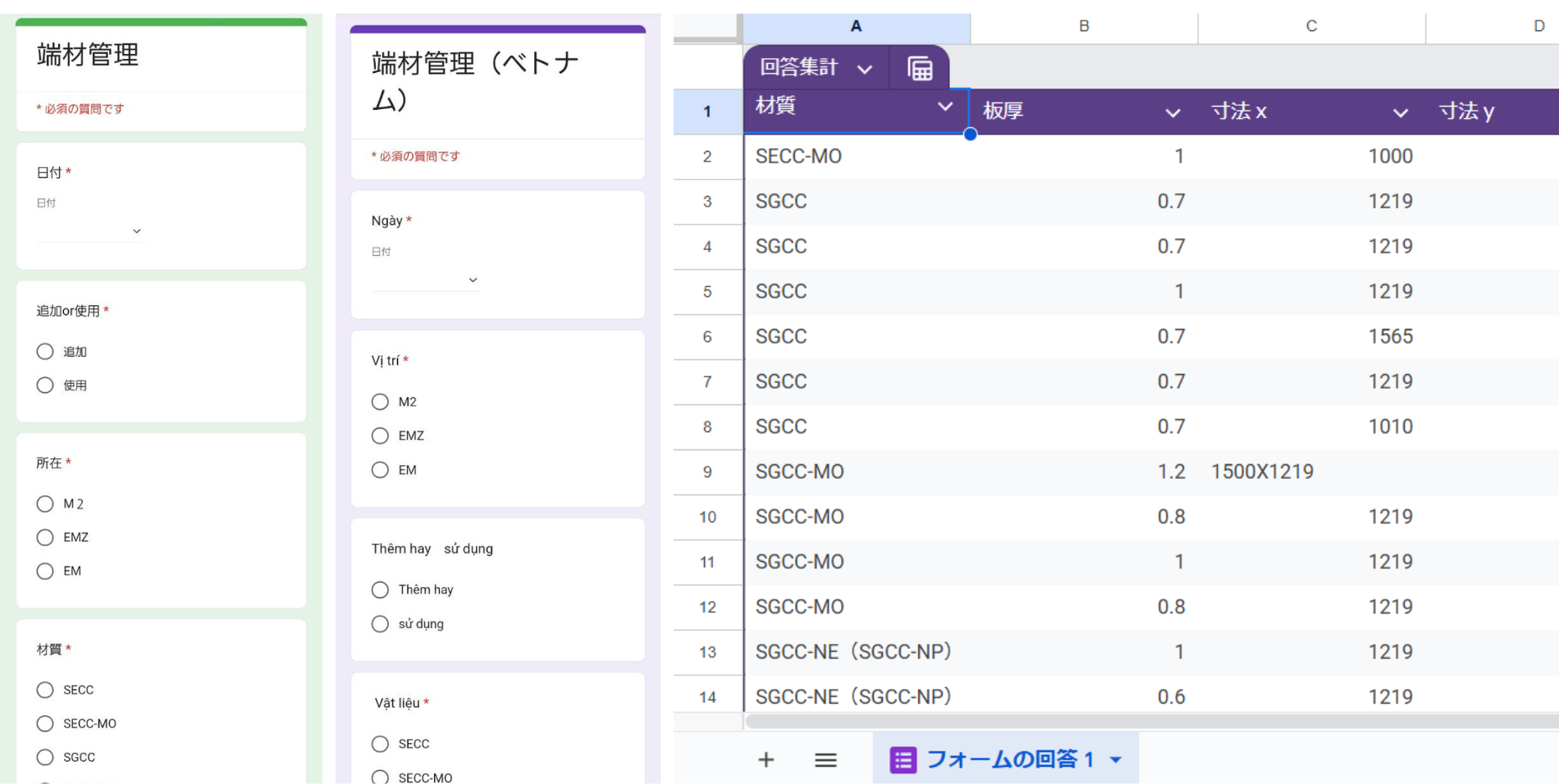Open the 材質 column filter dropdown
Viewport: 1559px width, 784px height.
945,107
